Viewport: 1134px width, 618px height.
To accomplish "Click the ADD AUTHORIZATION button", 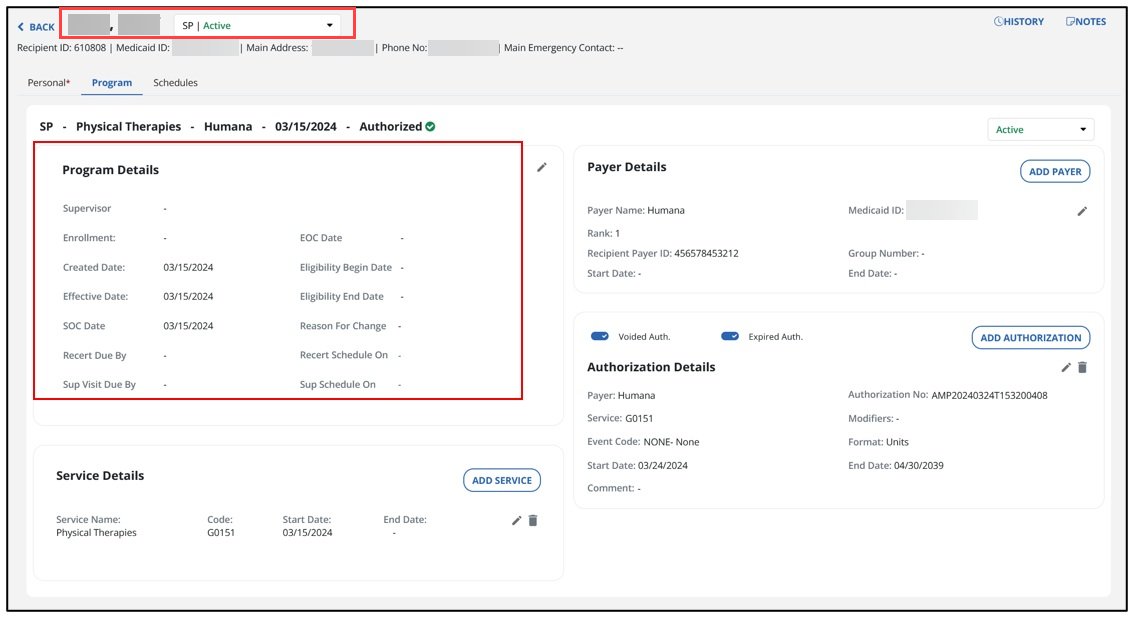I will click(1031, 337).
